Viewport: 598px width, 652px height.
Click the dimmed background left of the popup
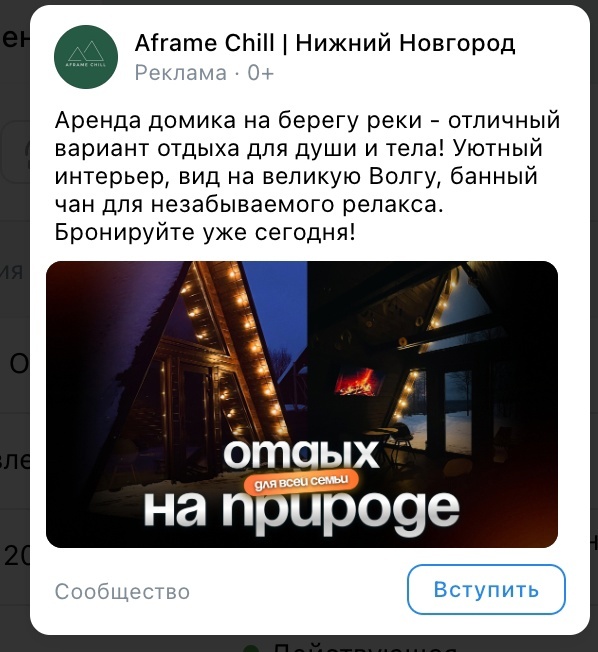15,333
